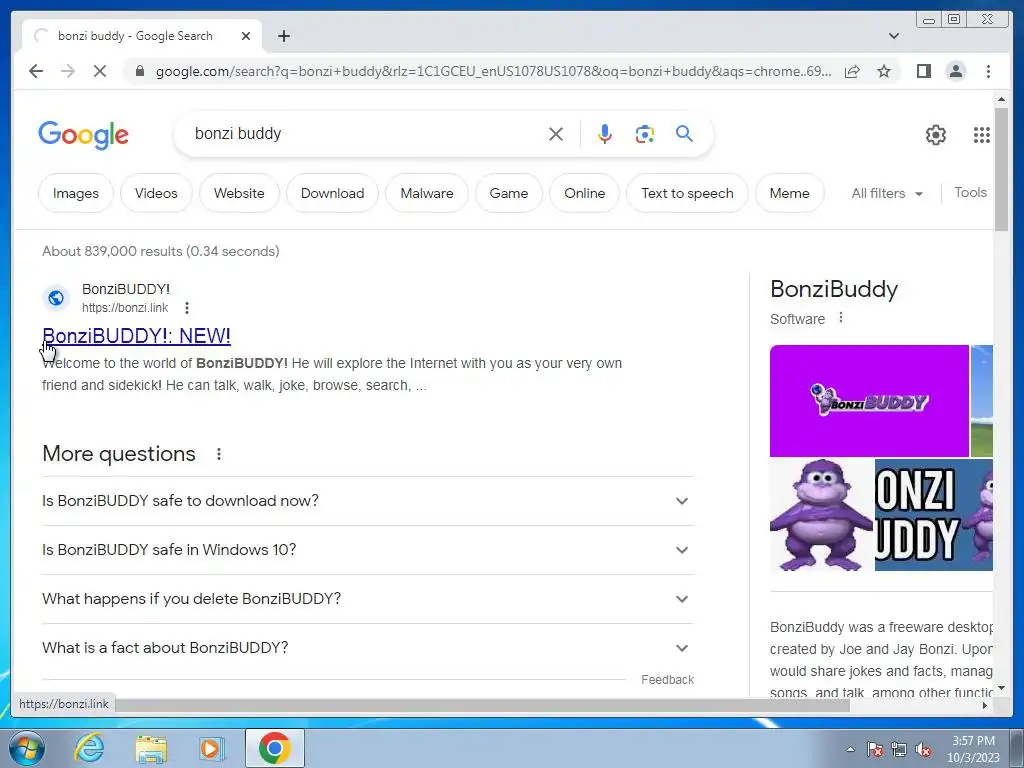Open the Chrome side panel

[x=923, y=71]
